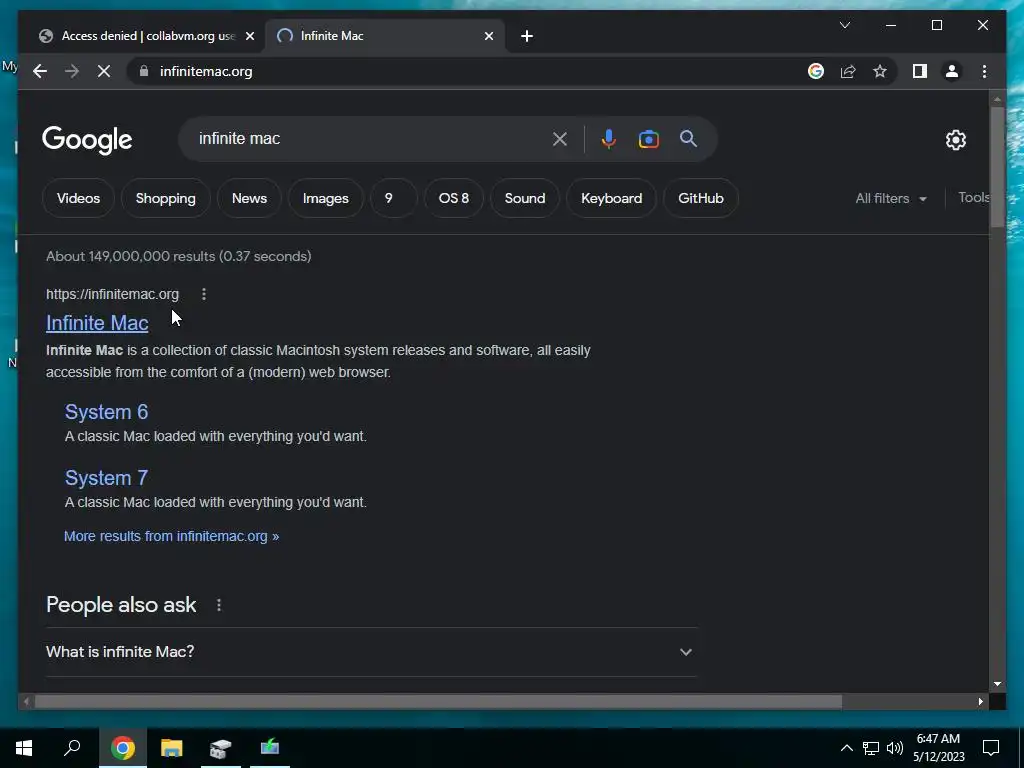The width and height of the screenshot is (1024, 768).
Task: Open the Chrome three-dot menu
Action: click(984, 71)
